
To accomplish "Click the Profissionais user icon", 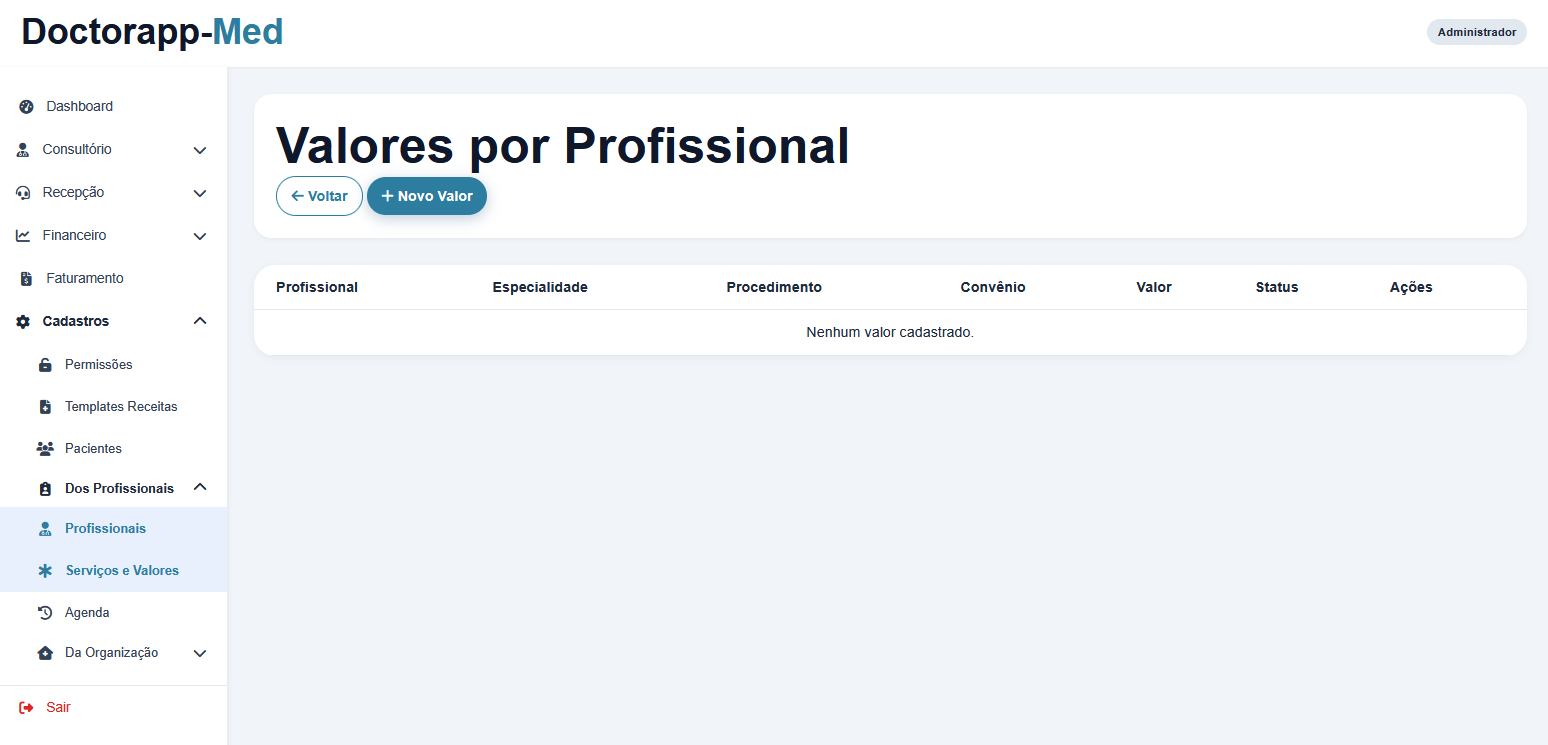I will 45,529.
